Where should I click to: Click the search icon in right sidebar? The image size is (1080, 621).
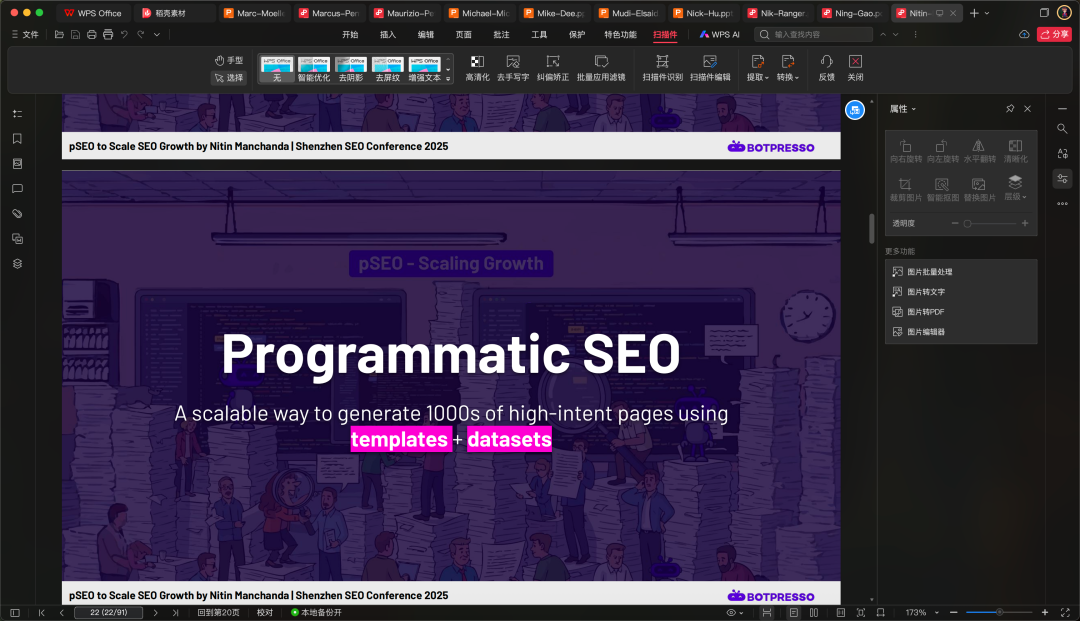coord(1062,129)
